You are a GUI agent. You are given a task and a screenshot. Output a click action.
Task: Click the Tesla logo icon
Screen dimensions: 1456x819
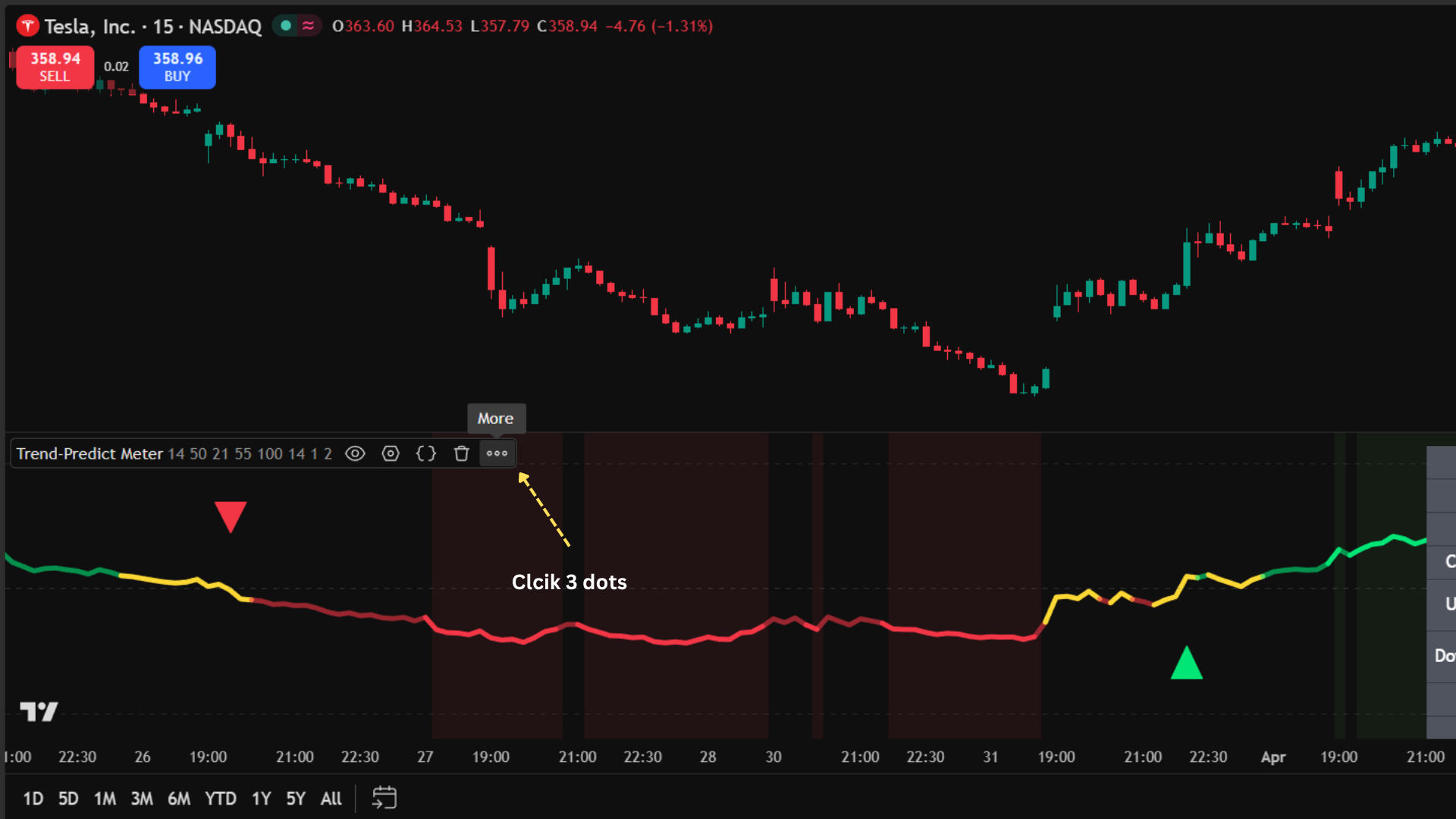[x=28, y=27]
